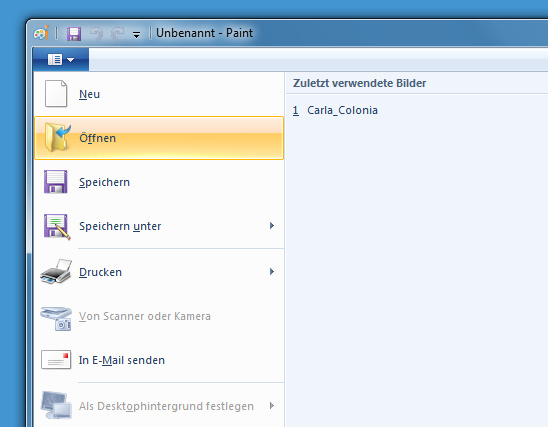Click the purple floppy disk Speichern icon

pos(56,182)
